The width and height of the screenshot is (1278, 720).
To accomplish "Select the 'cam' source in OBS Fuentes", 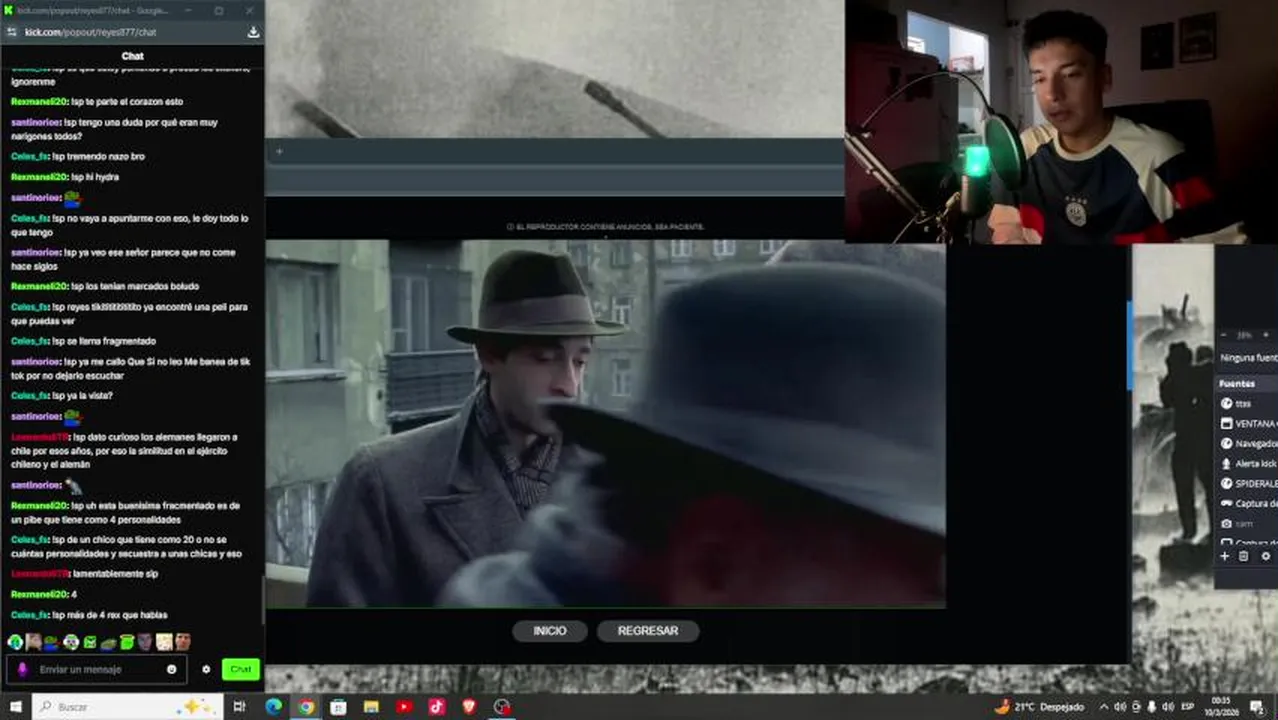I will [1246, 523].
